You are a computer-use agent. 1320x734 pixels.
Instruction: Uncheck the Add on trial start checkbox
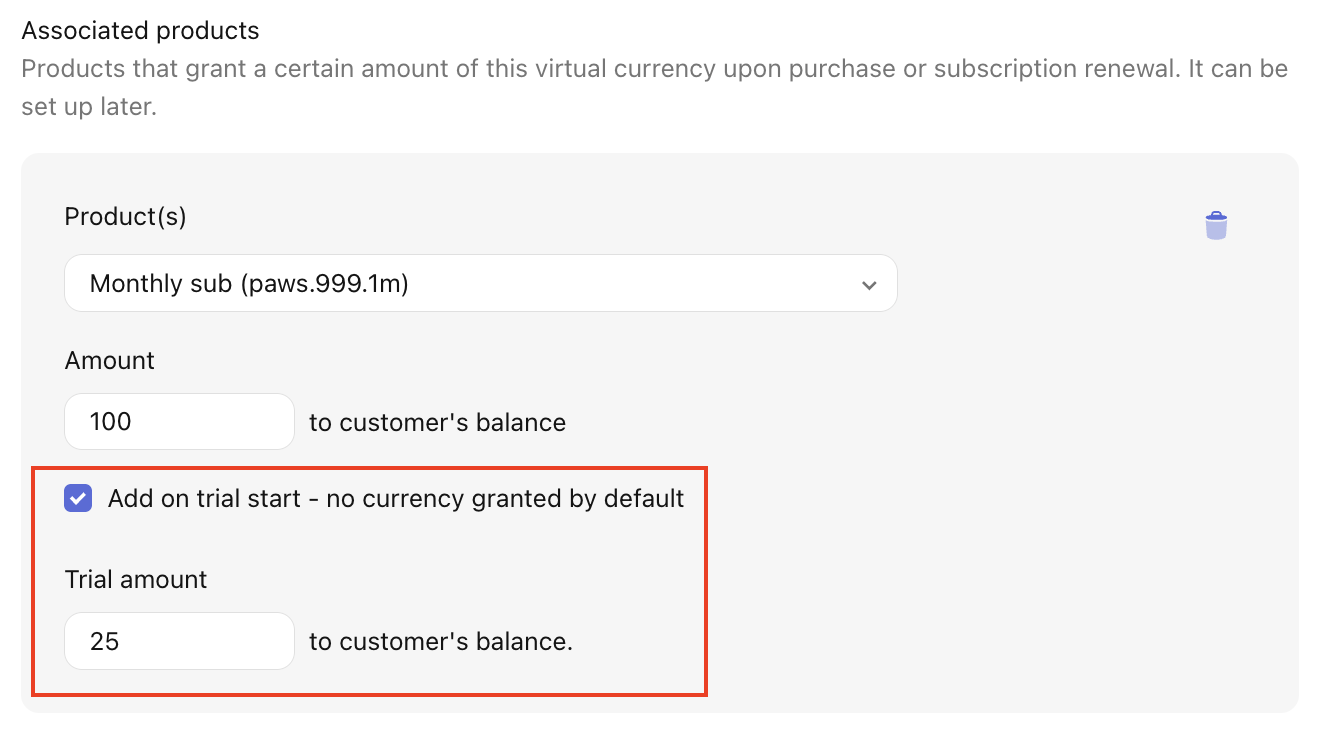(x=78, y=498)
